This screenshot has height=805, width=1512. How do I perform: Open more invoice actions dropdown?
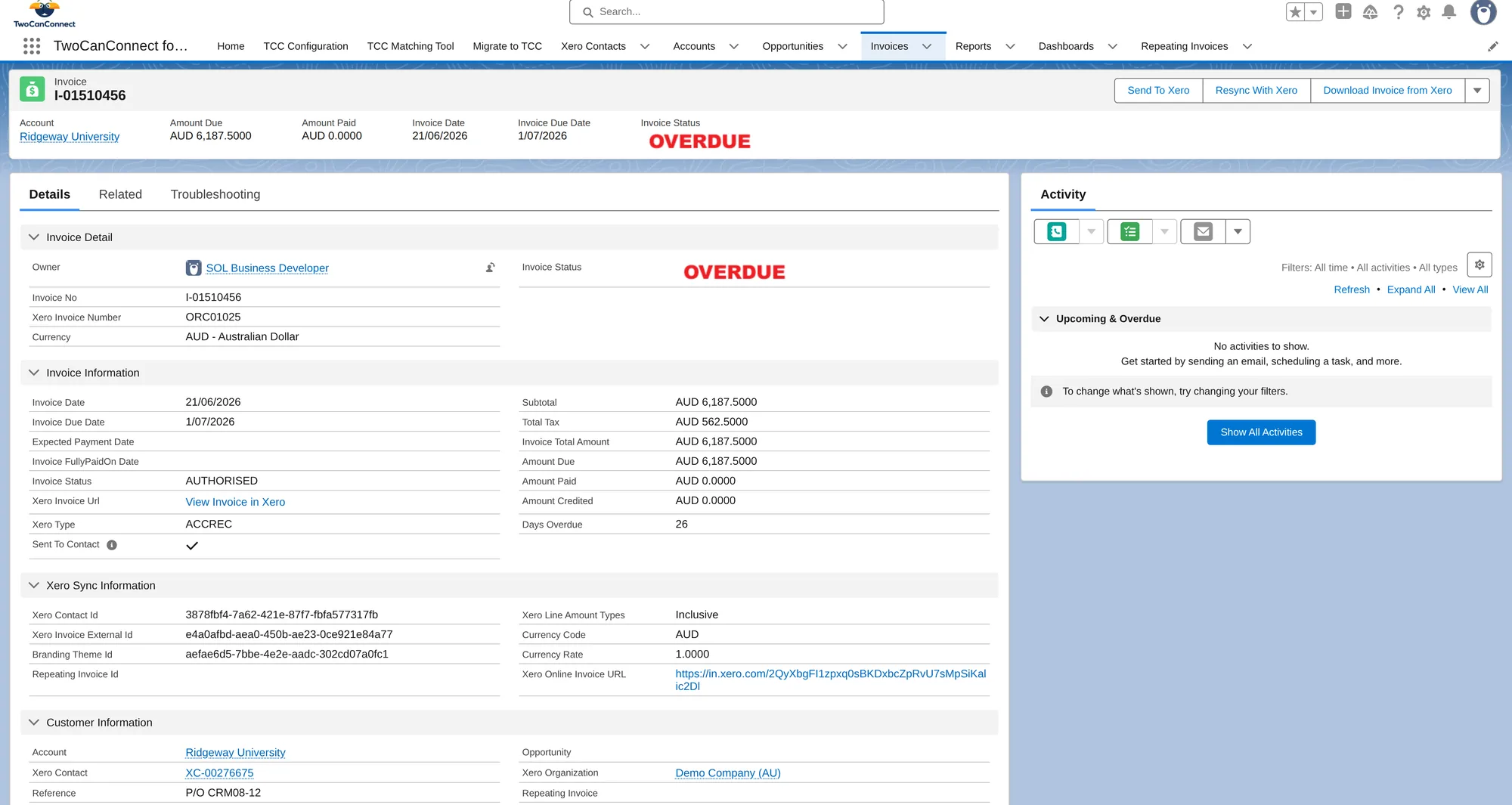pyautogui.click(x=1477, y=90)
